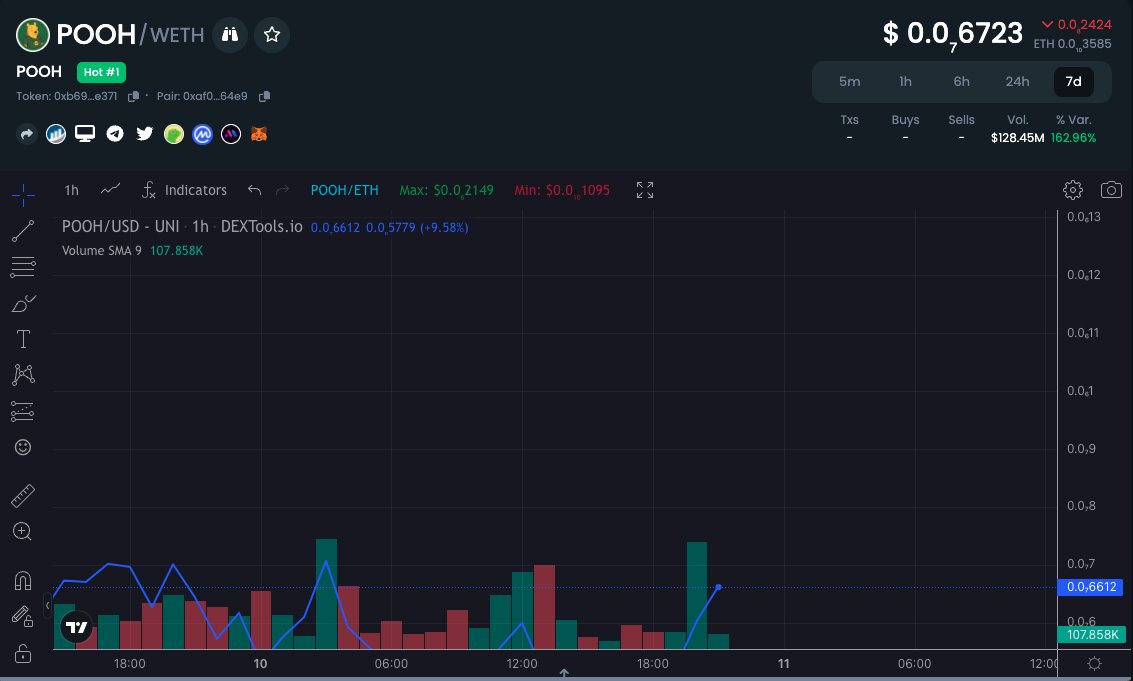Select the 6h stats tab

(962, 82)
